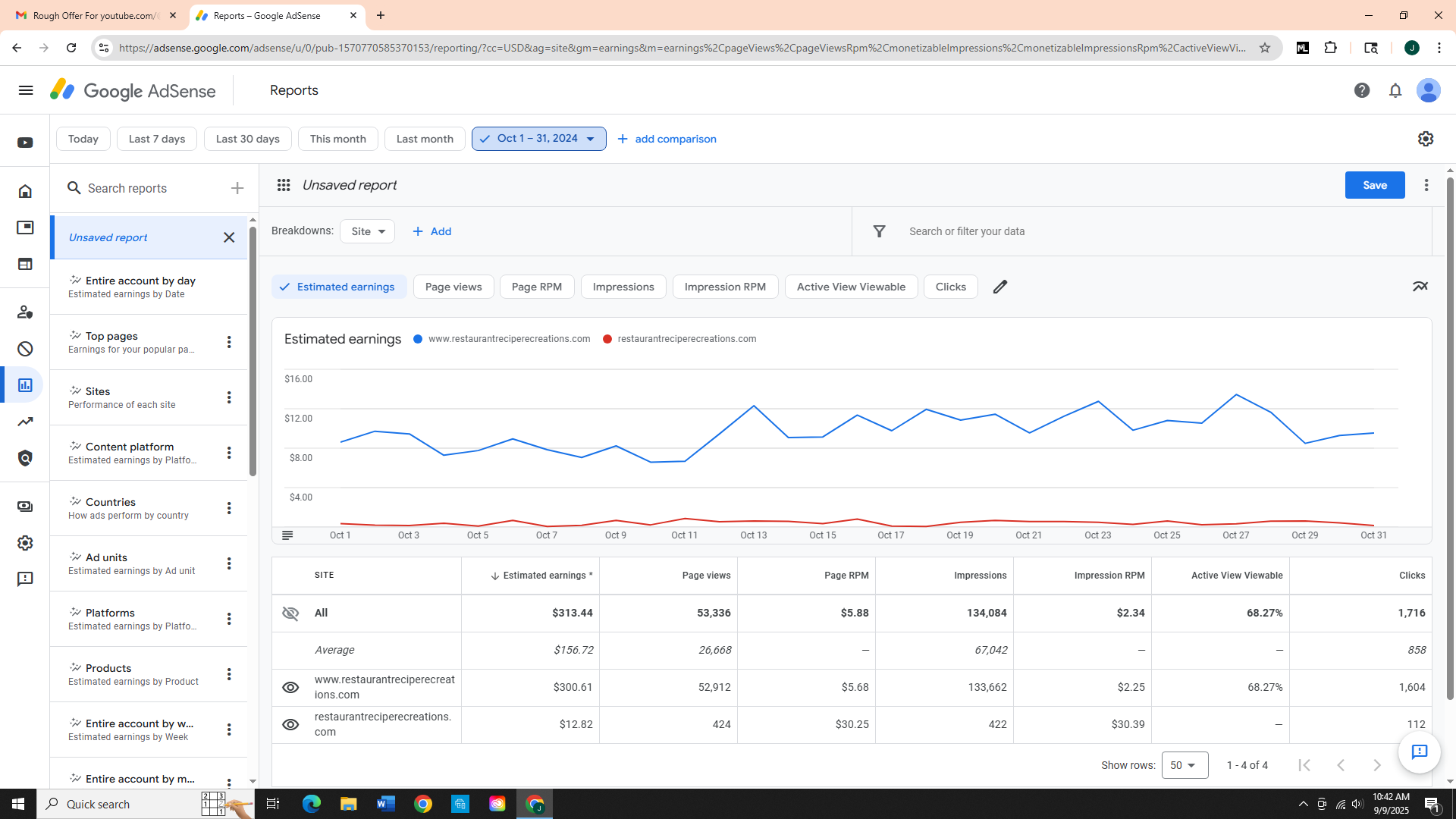Open Feedback icon in sidebar
Viewport: 1456px width, 819px height.
25,579
